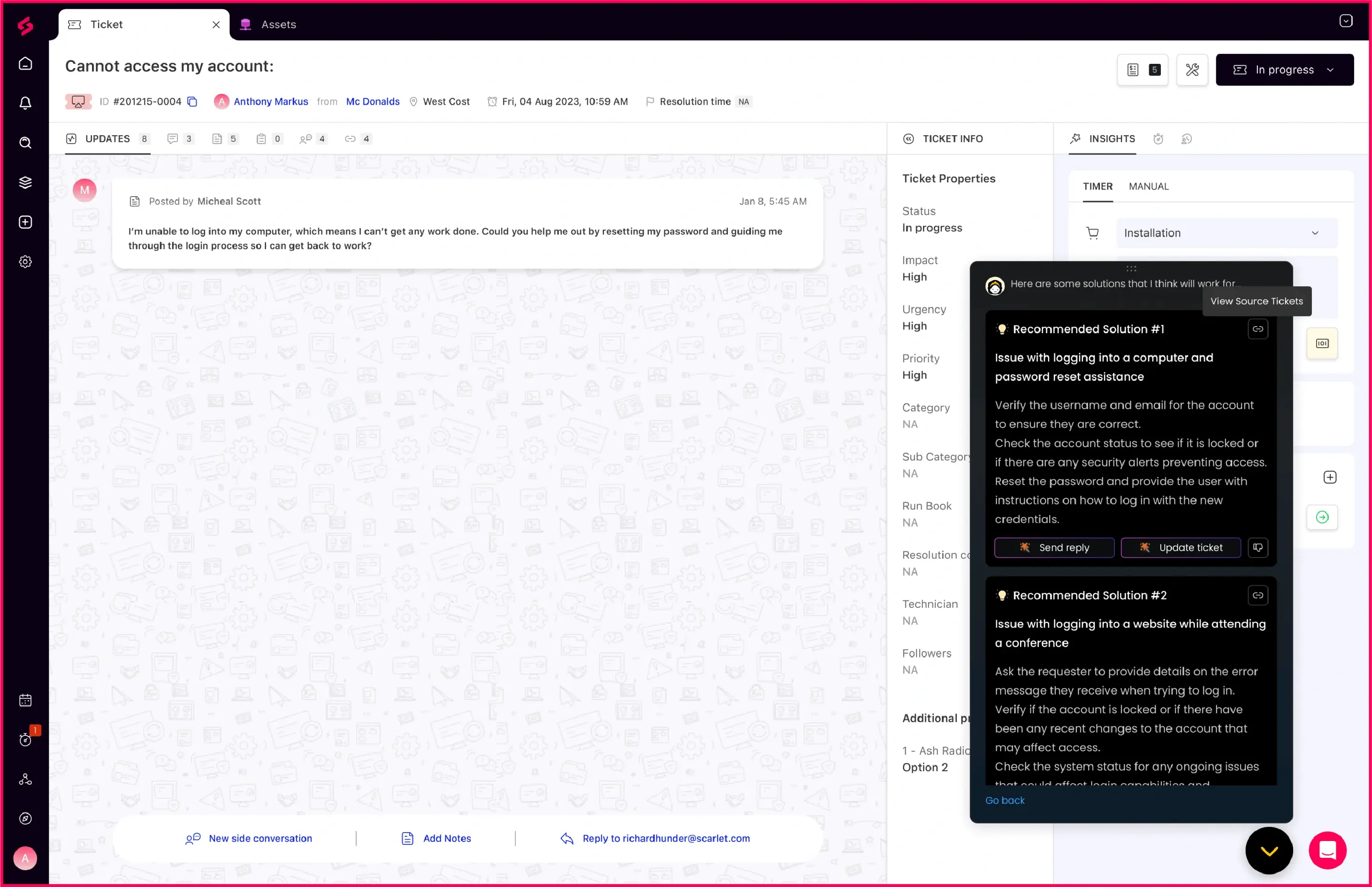Open the top-right corner chevron menu
The height and width of the screenshot is (887, 1372).
1346,21
